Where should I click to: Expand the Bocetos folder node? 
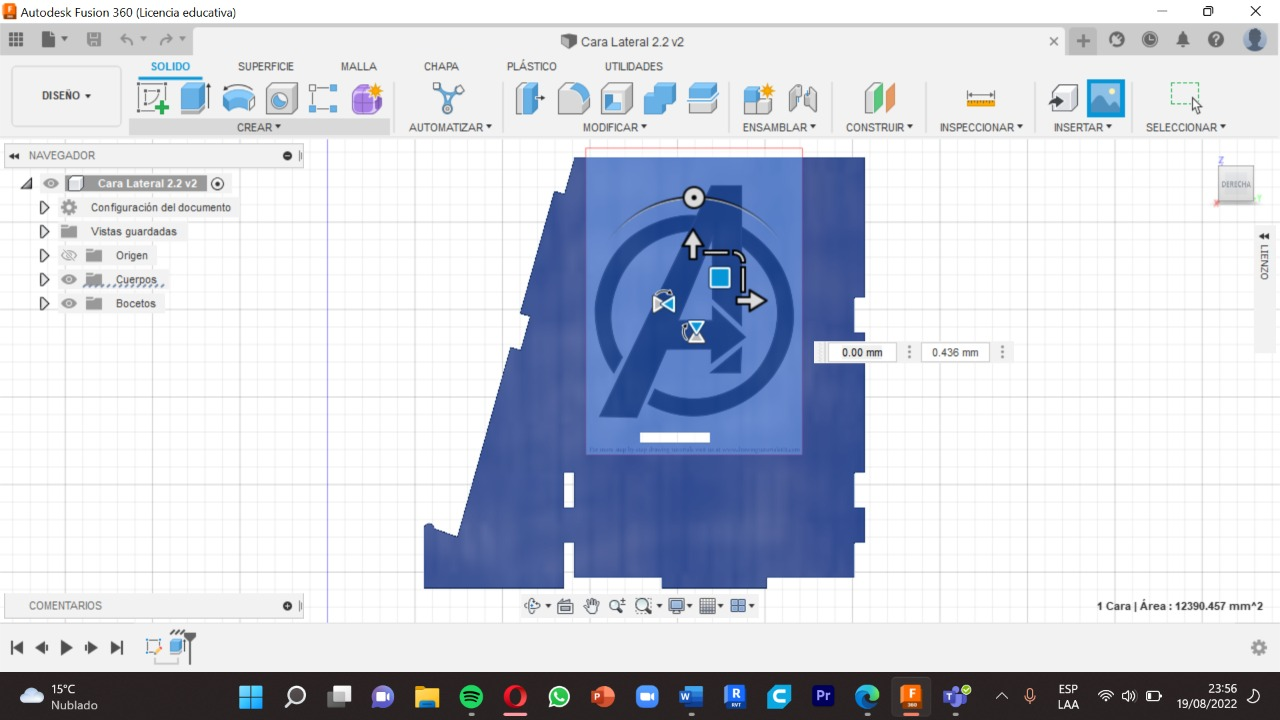tap(44, 303)
